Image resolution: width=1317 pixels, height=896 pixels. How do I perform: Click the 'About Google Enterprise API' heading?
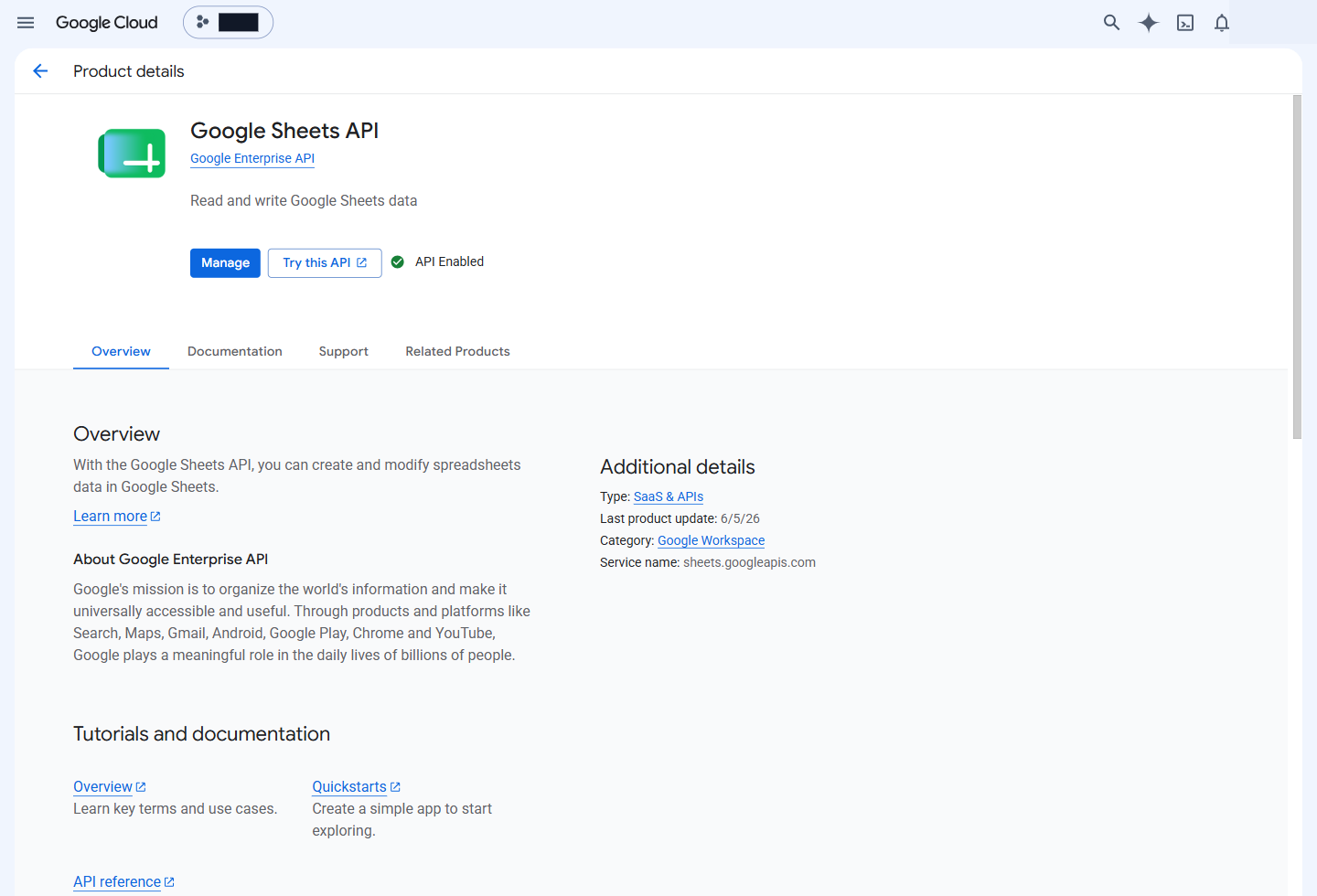(171, 560)
